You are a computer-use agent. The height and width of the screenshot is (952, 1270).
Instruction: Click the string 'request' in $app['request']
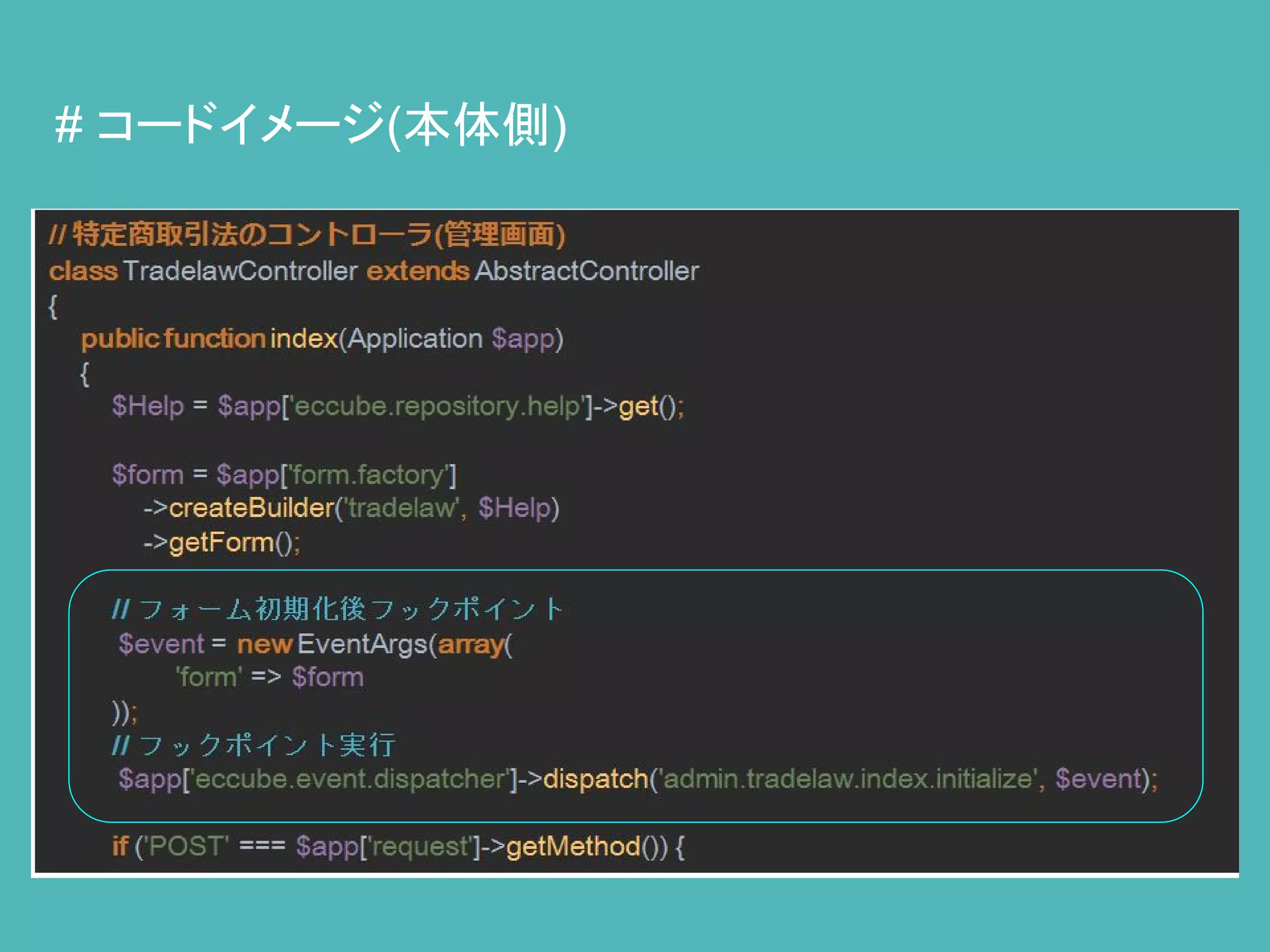[x=420, y=847]
